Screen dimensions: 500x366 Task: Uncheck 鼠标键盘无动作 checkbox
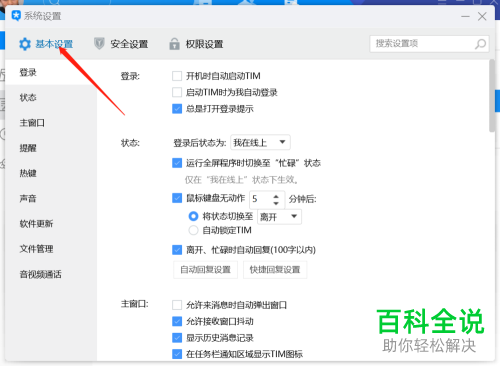(177, 198)
